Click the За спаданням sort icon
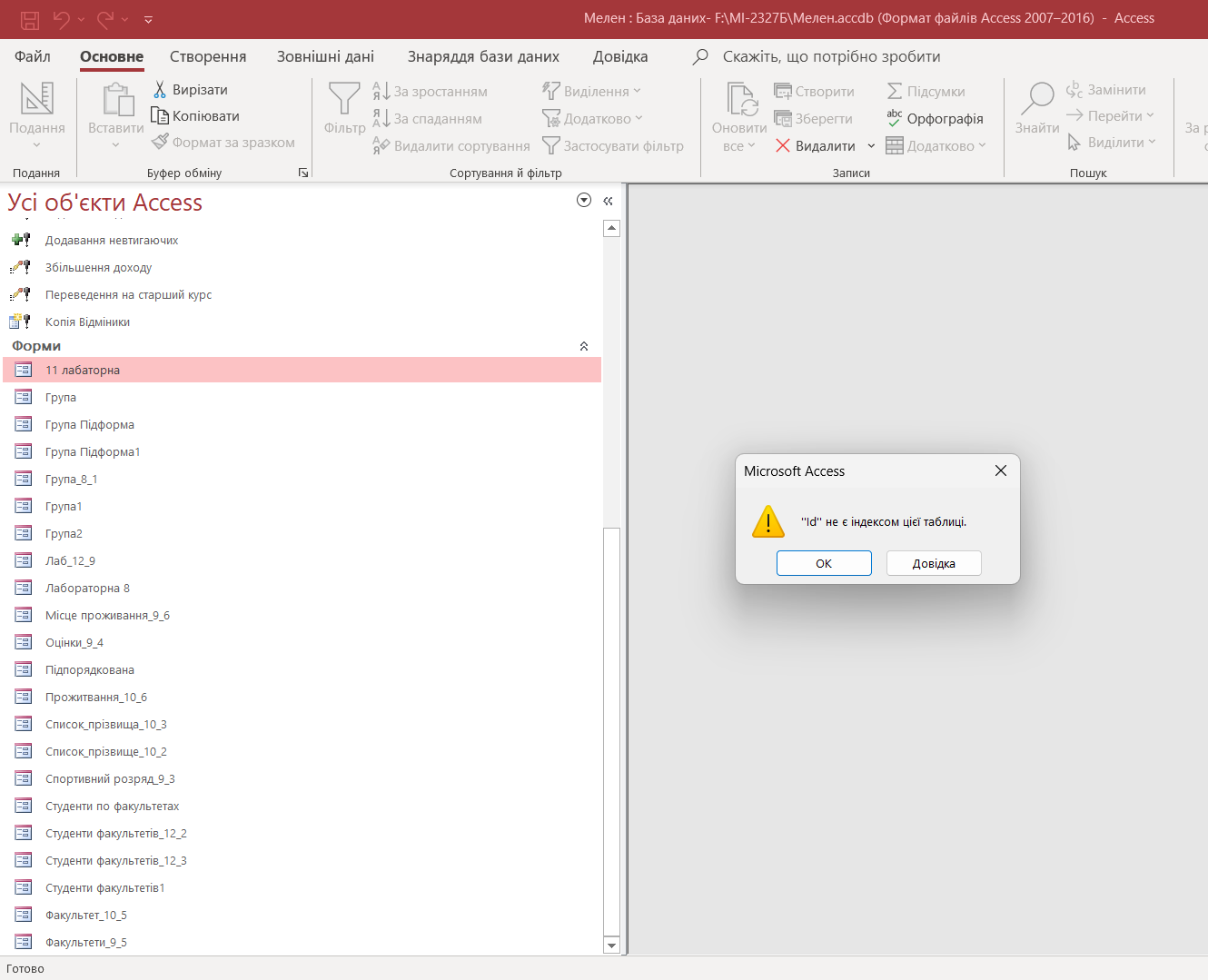Viewport: 1208px width, 980px height. [x=381, y=118]
